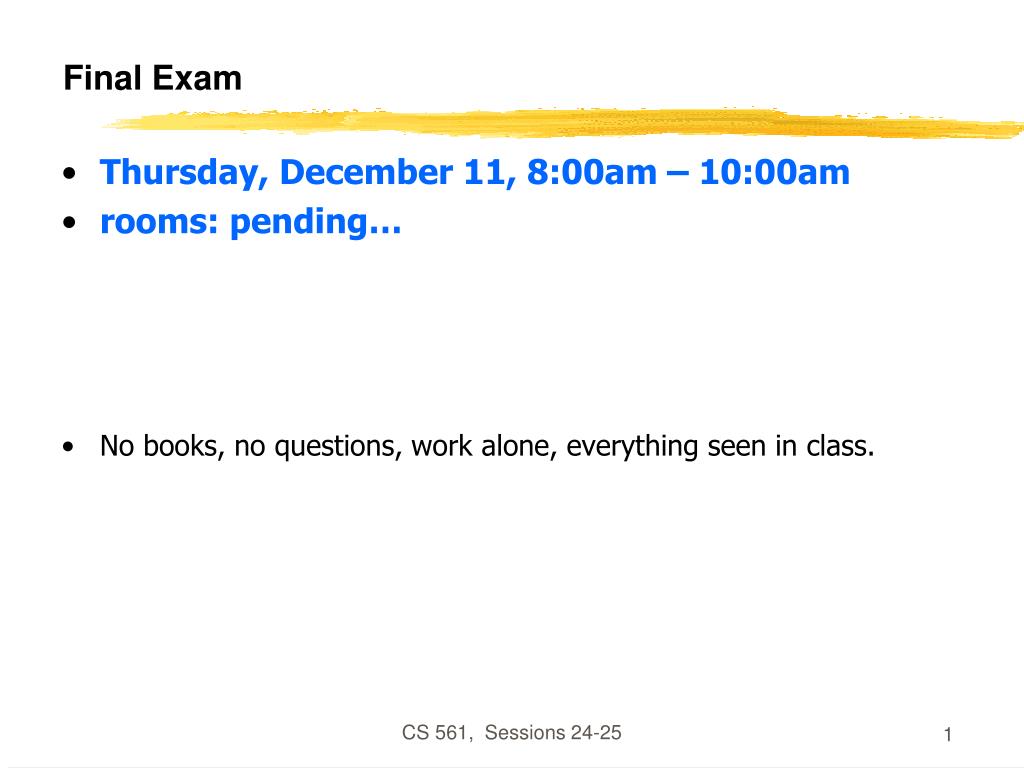The height and width of the screenshot is (768, 1024).
Task: Click the bullet dot before "No books"
Action: (69, 447)
